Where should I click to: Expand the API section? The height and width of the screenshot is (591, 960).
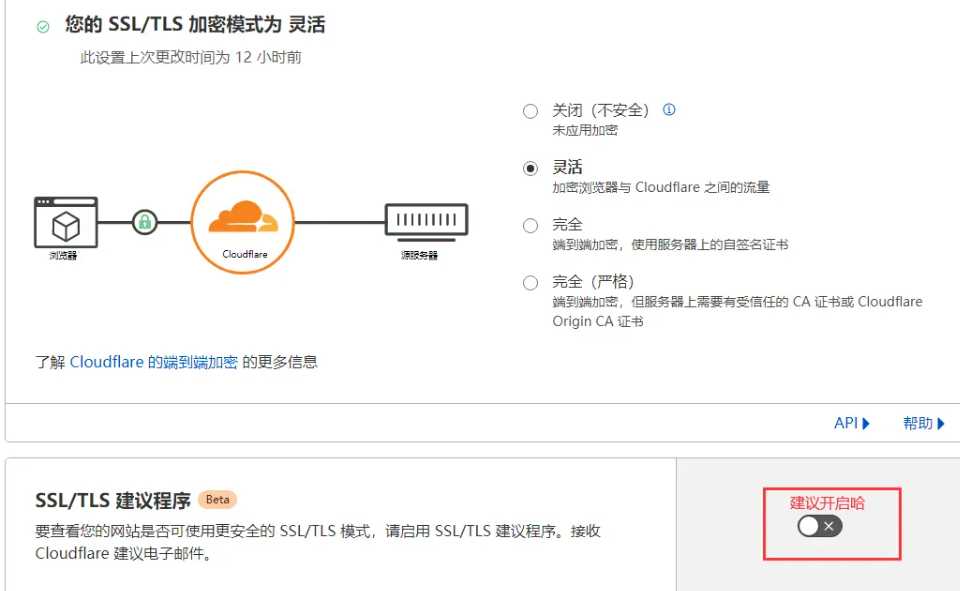[x=852, y=423]
